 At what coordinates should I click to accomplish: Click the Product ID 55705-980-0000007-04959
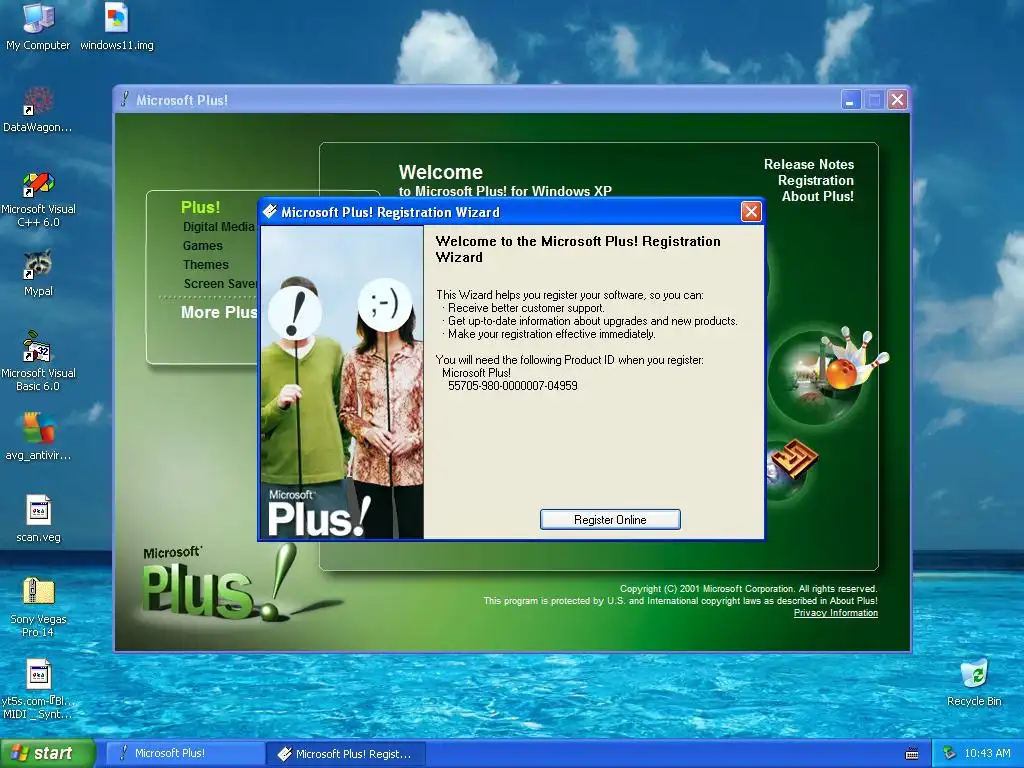coord(513,386)
